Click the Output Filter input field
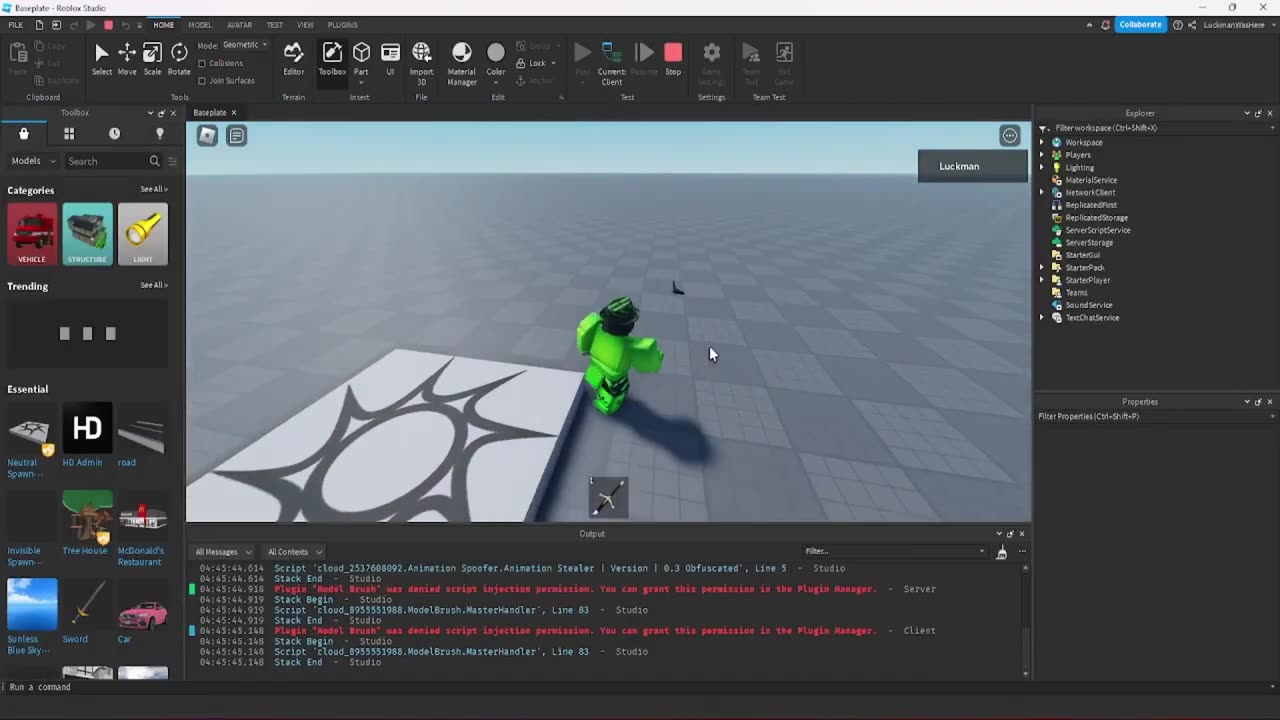The width and height of the screenshot is (1280, 720). click(x=895, y=551)
